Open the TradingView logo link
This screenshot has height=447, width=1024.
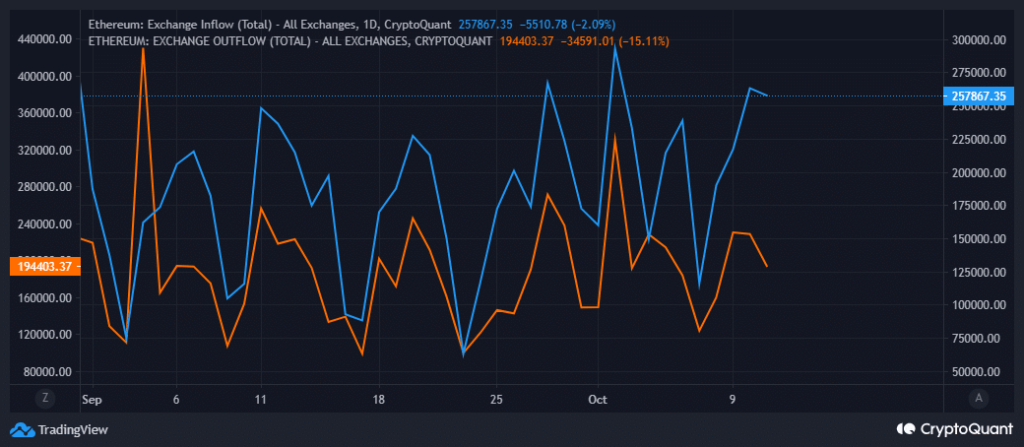tap(61, 430)
